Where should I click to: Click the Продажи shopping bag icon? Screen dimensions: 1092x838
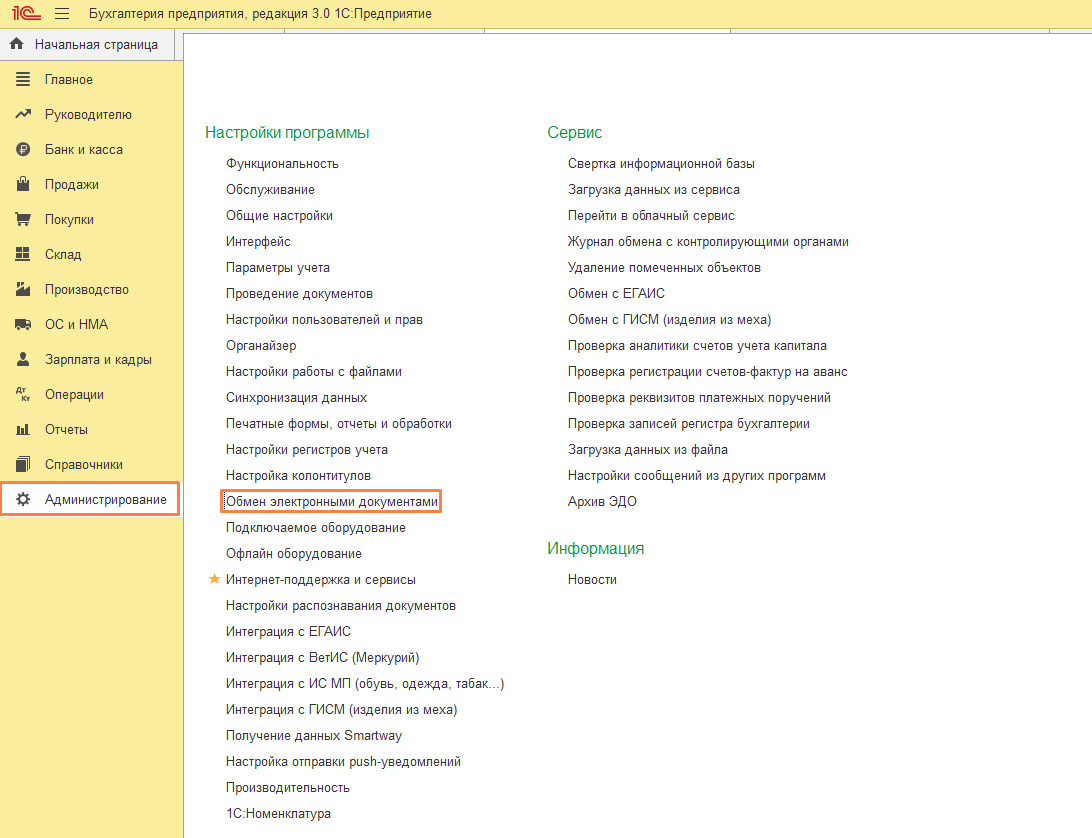(x=23, y=184)
